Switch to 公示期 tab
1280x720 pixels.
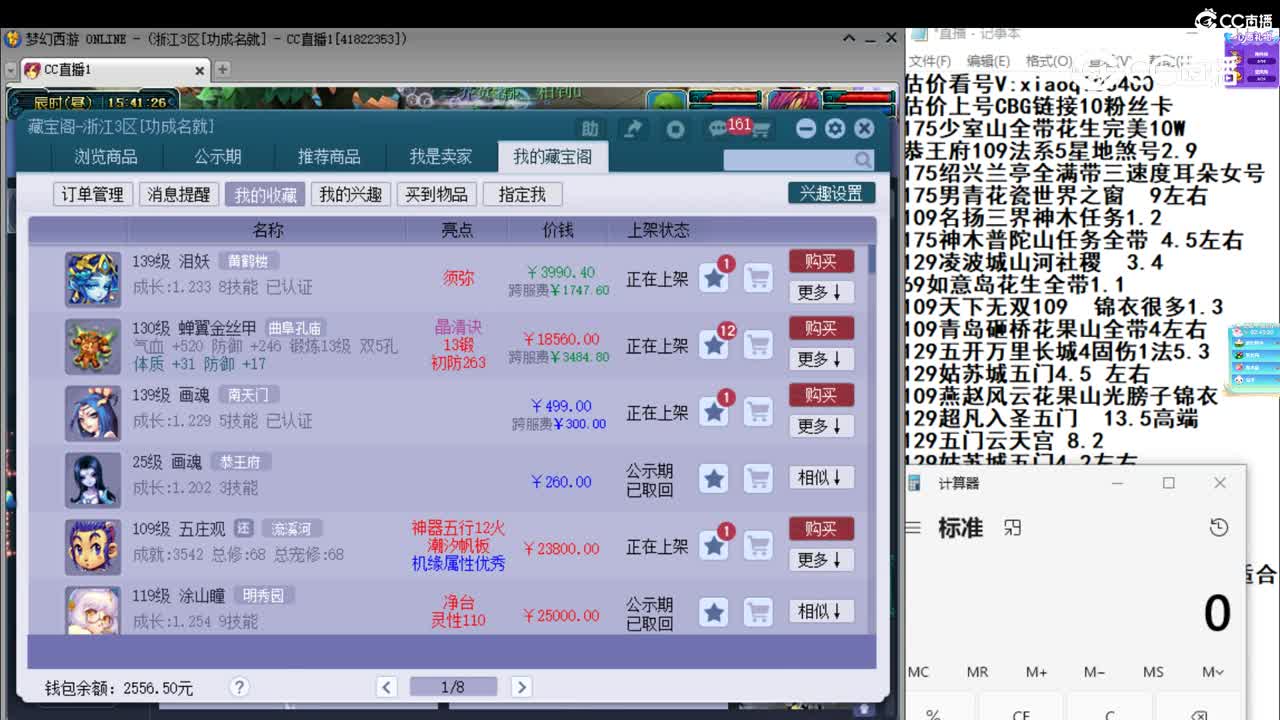218,157
